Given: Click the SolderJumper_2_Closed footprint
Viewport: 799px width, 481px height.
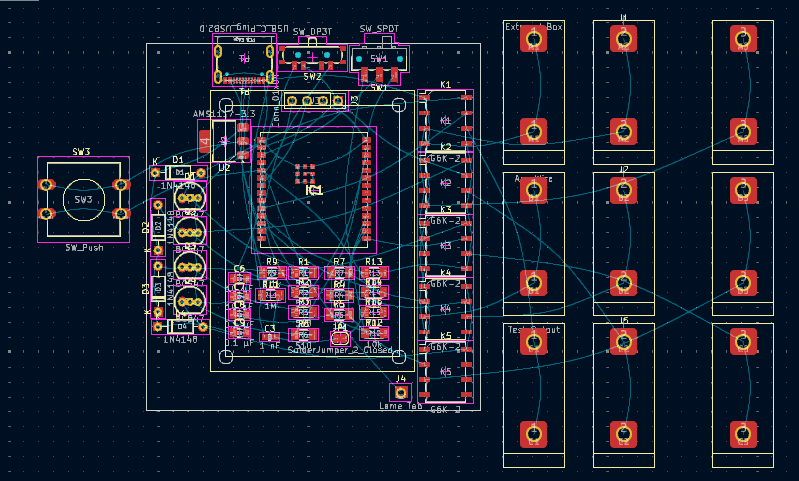Looking at the screenshot, I should [x=339, y=338].
